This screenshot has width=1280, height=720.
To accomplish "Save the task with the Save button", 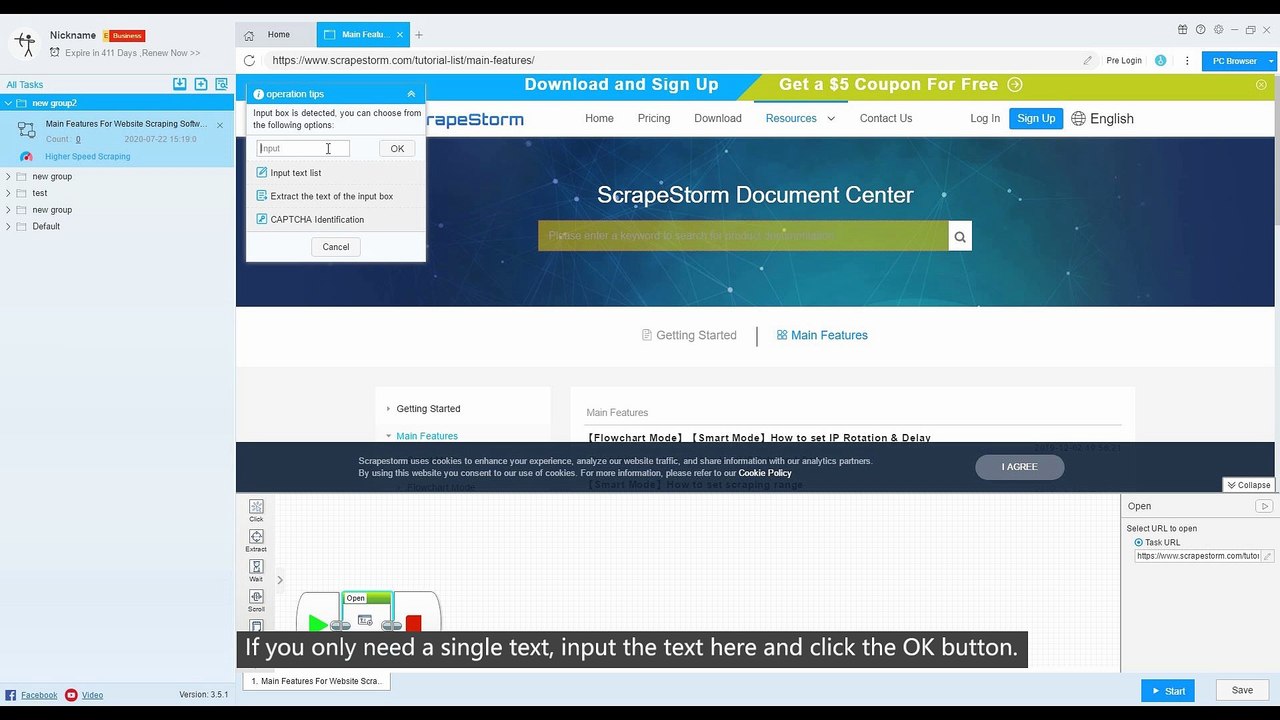I will (x=1242, y=690).
